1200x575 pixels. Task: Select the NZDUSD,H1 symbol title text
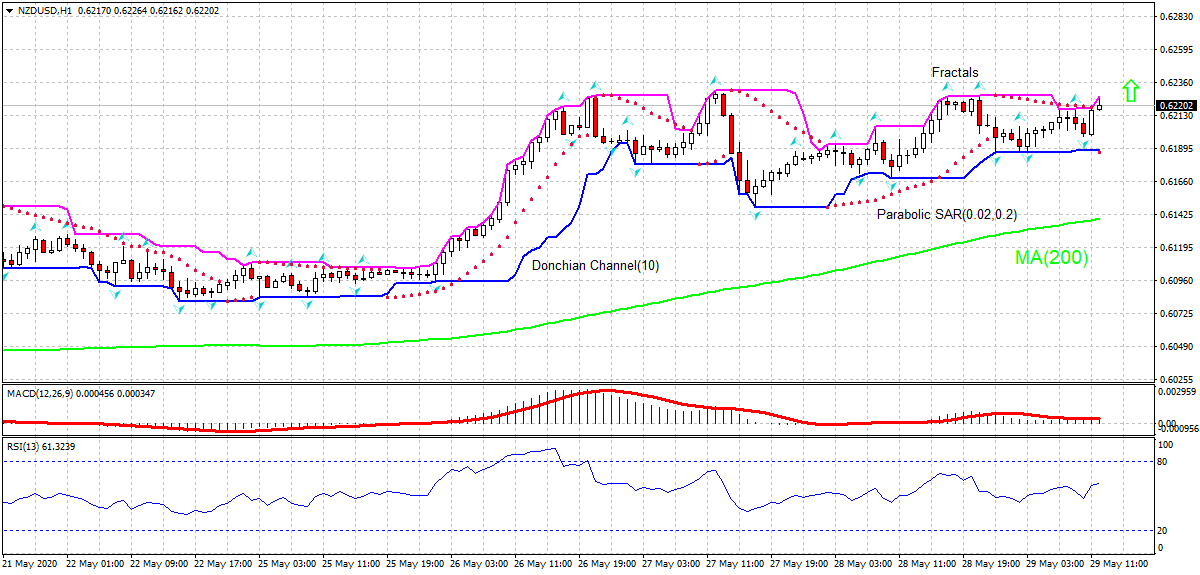[44, 9]
